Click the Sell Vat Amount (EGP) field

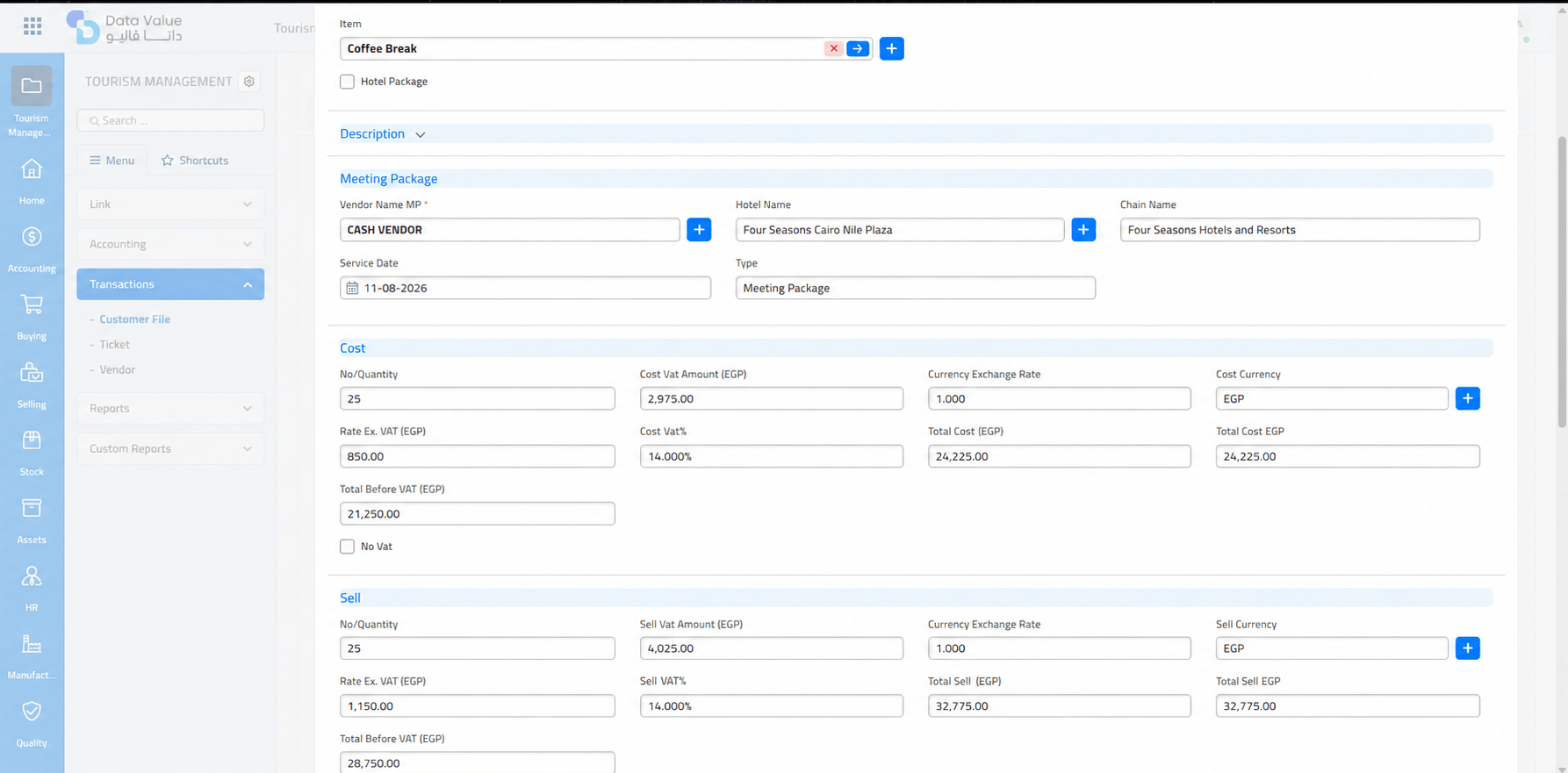pos(772,648)
